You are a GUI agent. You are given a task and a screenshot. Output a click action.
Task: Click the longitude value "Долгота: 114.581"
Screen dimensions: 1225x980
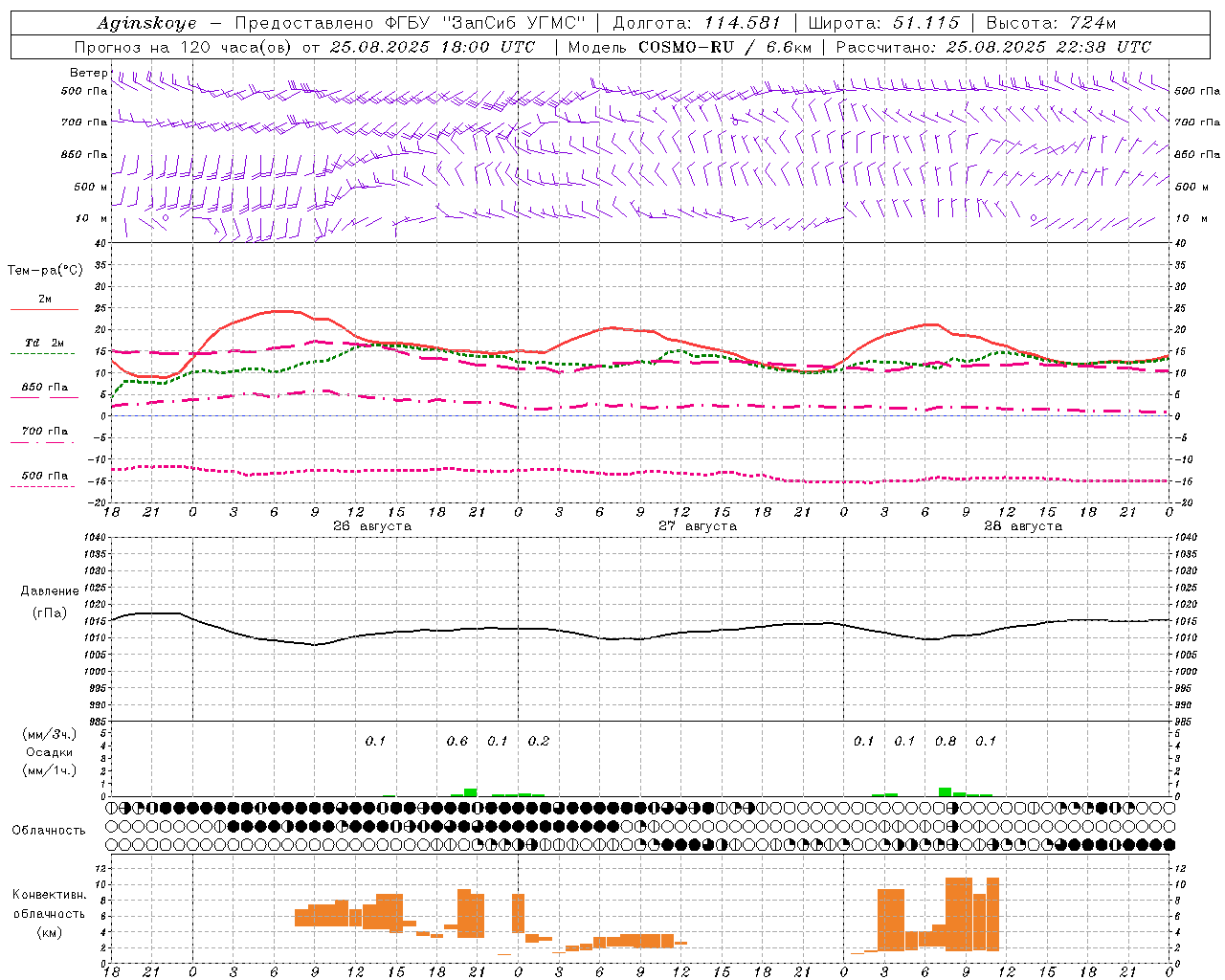click(x=697, y=23)
